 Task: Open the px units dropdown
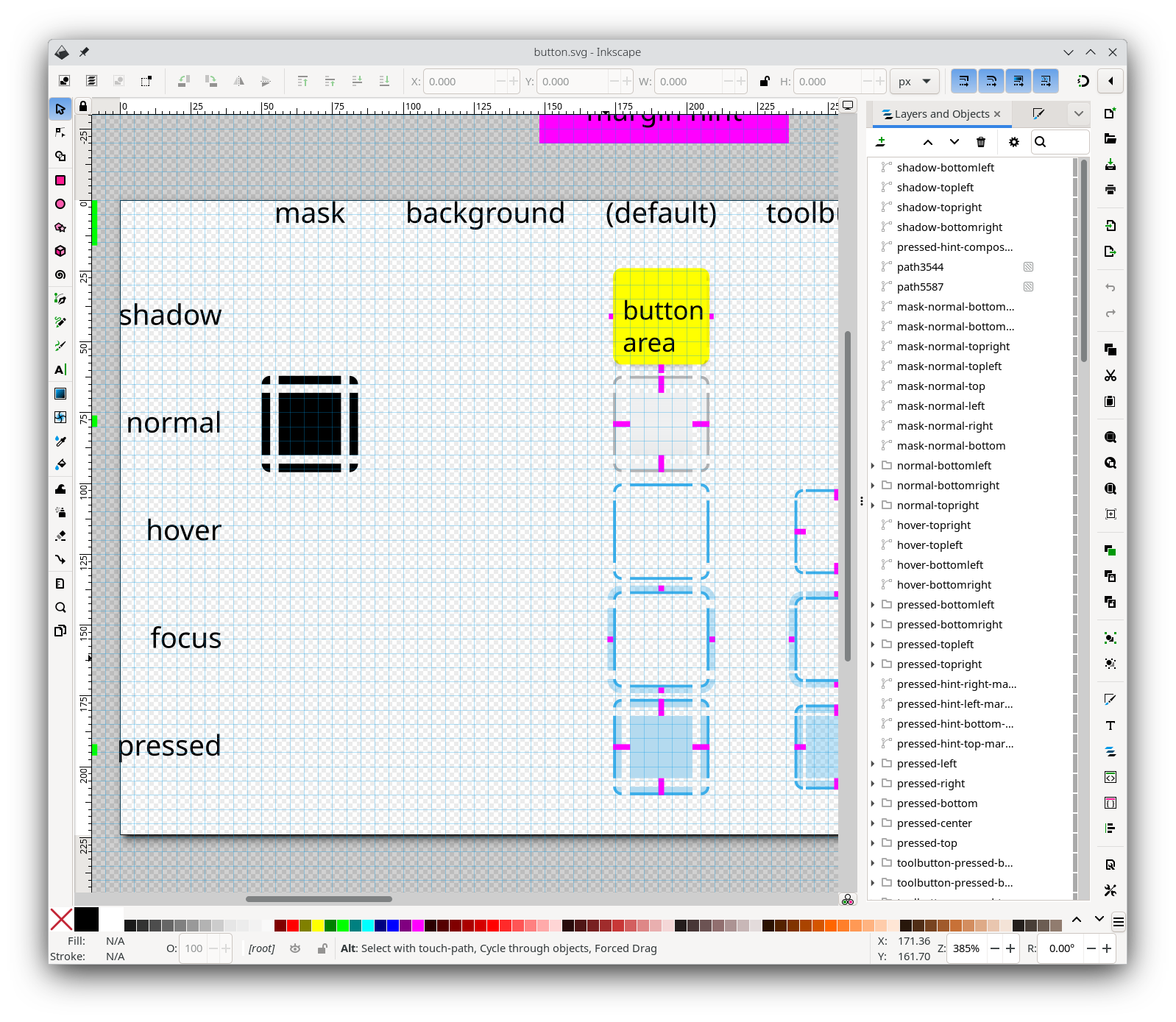click(915, 82)
